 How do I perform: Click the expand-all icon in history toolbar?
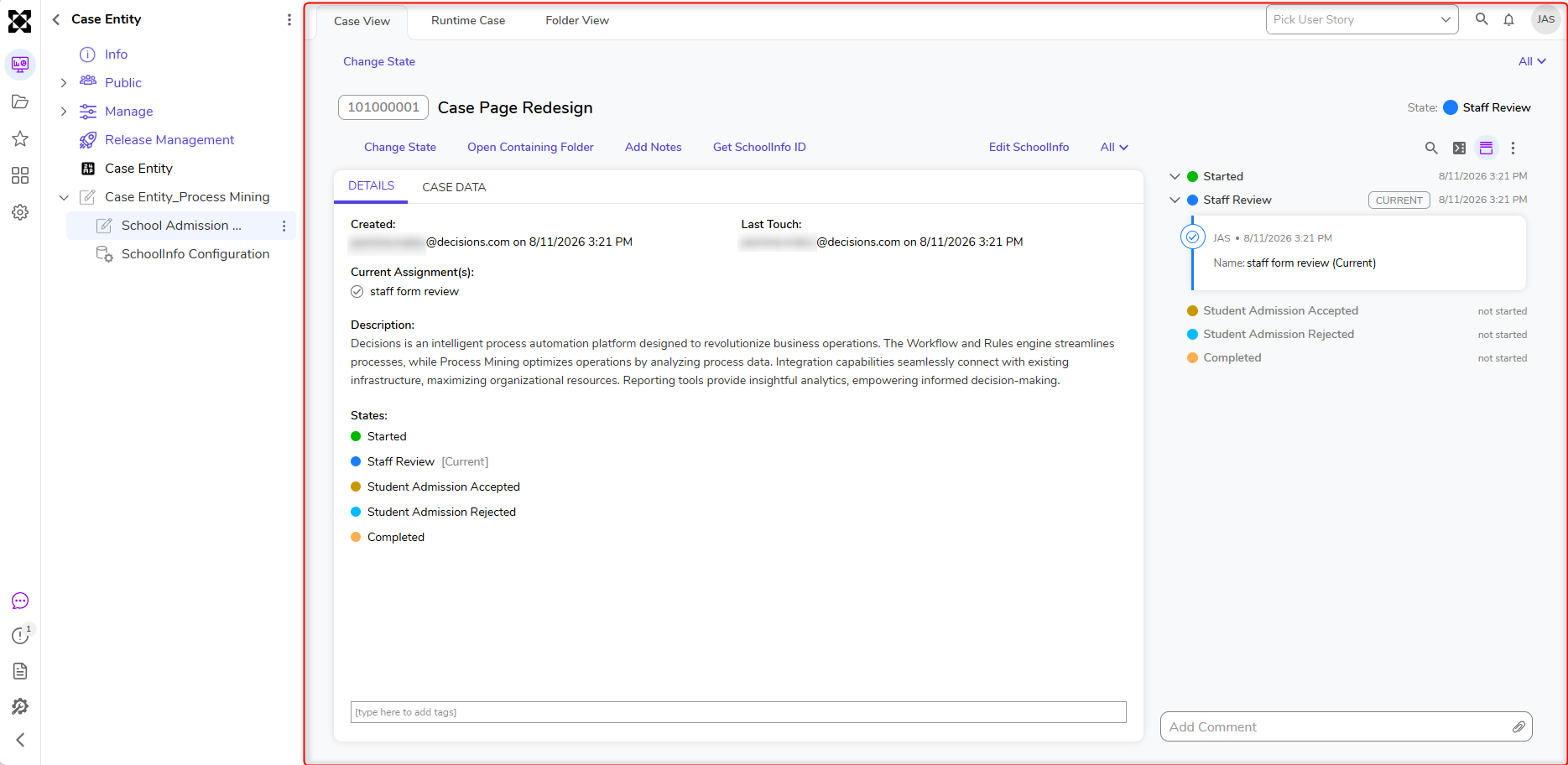(x=1459, y=148)
